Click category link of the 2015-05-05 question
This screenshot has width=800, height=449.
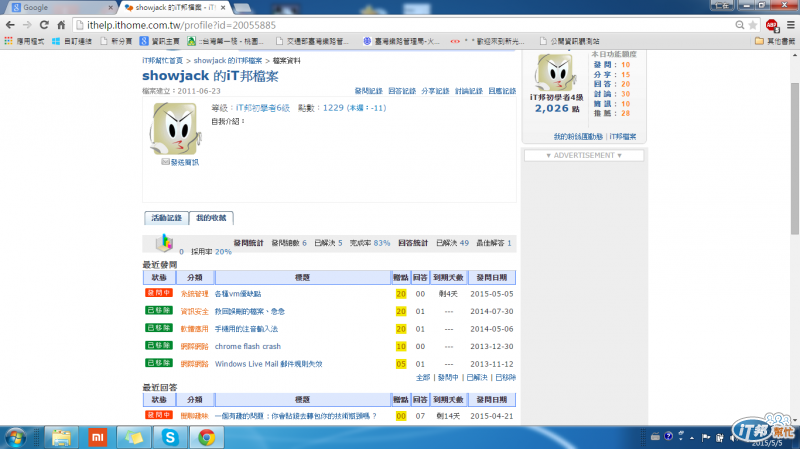[194, 294]
